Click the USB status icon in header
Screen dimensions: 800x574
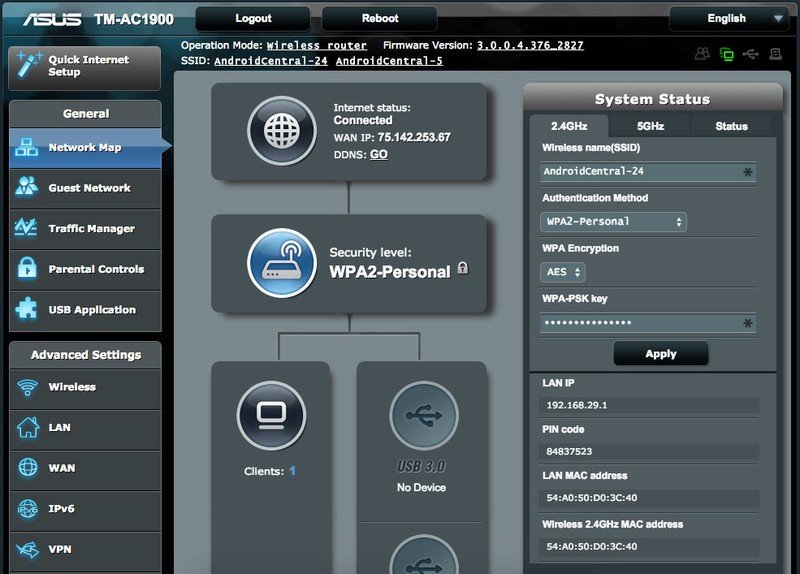(x=751, y=54)
